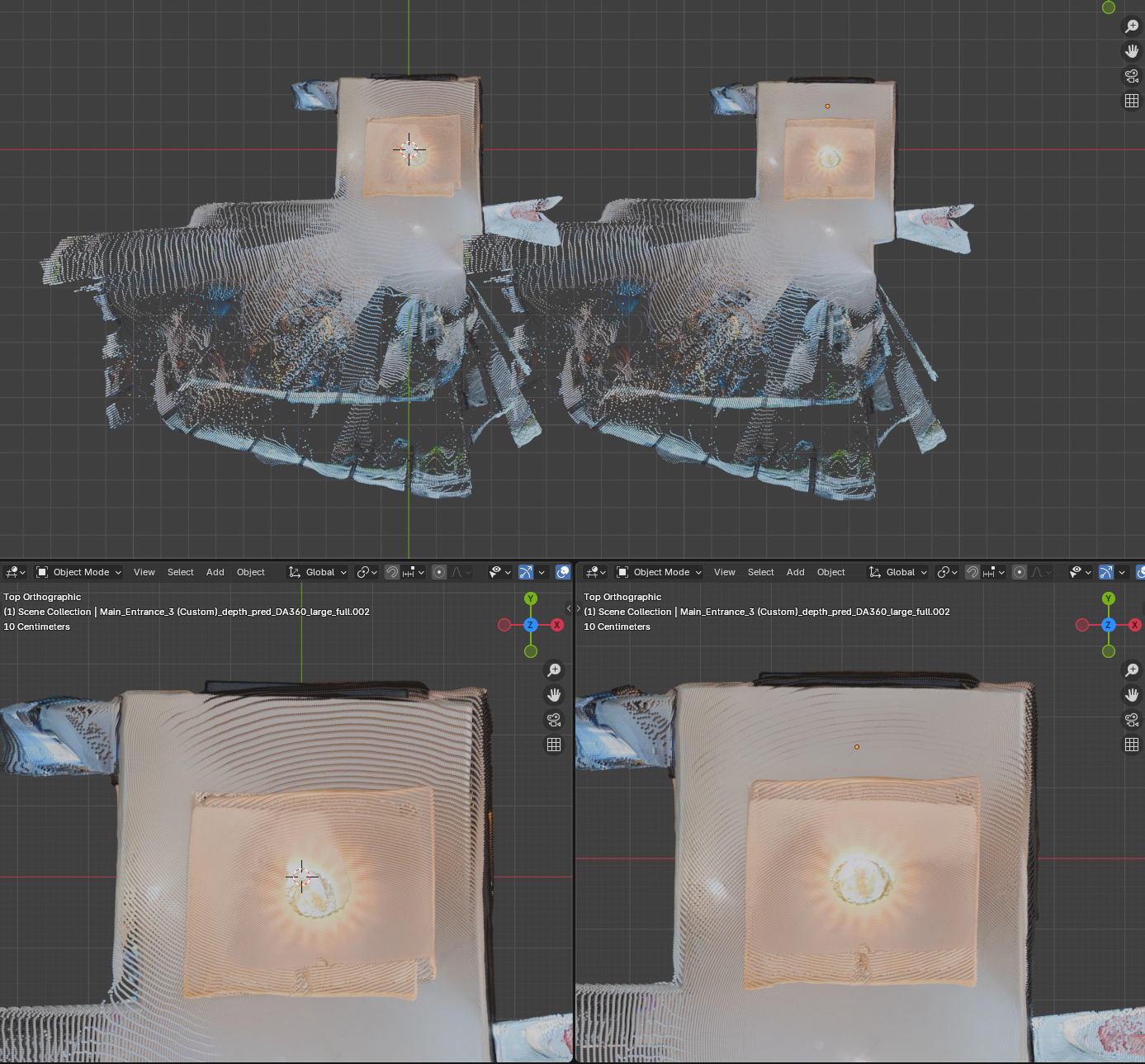Switch perspective/orthographic grid icon in bottom-left viewport
This screenshot has height=1064, width=1145.
[x=554, y=745]
